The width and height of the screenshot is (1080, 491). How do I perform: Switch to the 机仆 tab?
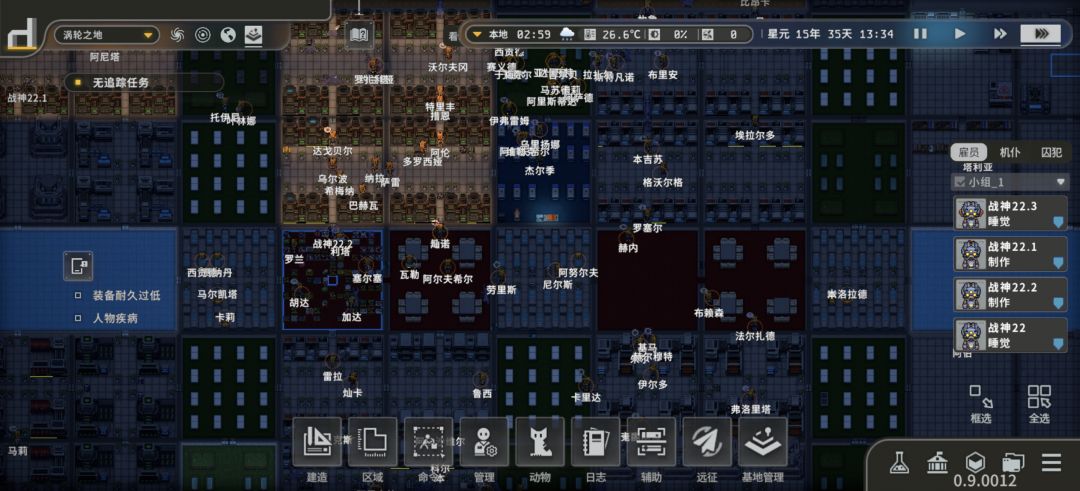click(x=1010, y=152)
